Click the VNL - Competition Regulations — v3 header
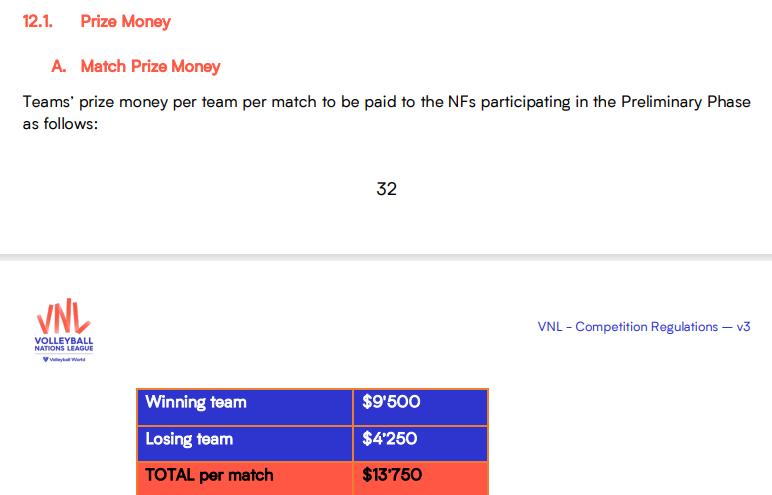 tap(644, 327)
